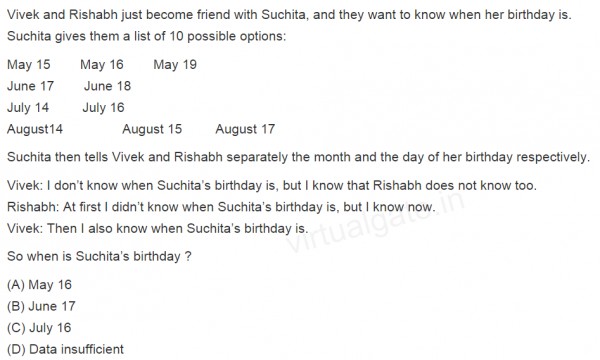Click Vivek's first statement line
Viewport: 600px width, 360px height.
(272, 185)
